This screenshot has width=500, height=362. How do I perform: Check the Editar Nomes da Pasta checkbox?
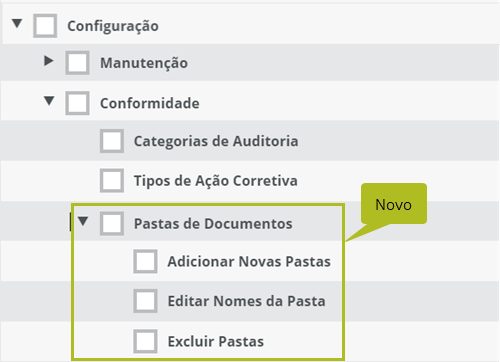click(145, 301)
